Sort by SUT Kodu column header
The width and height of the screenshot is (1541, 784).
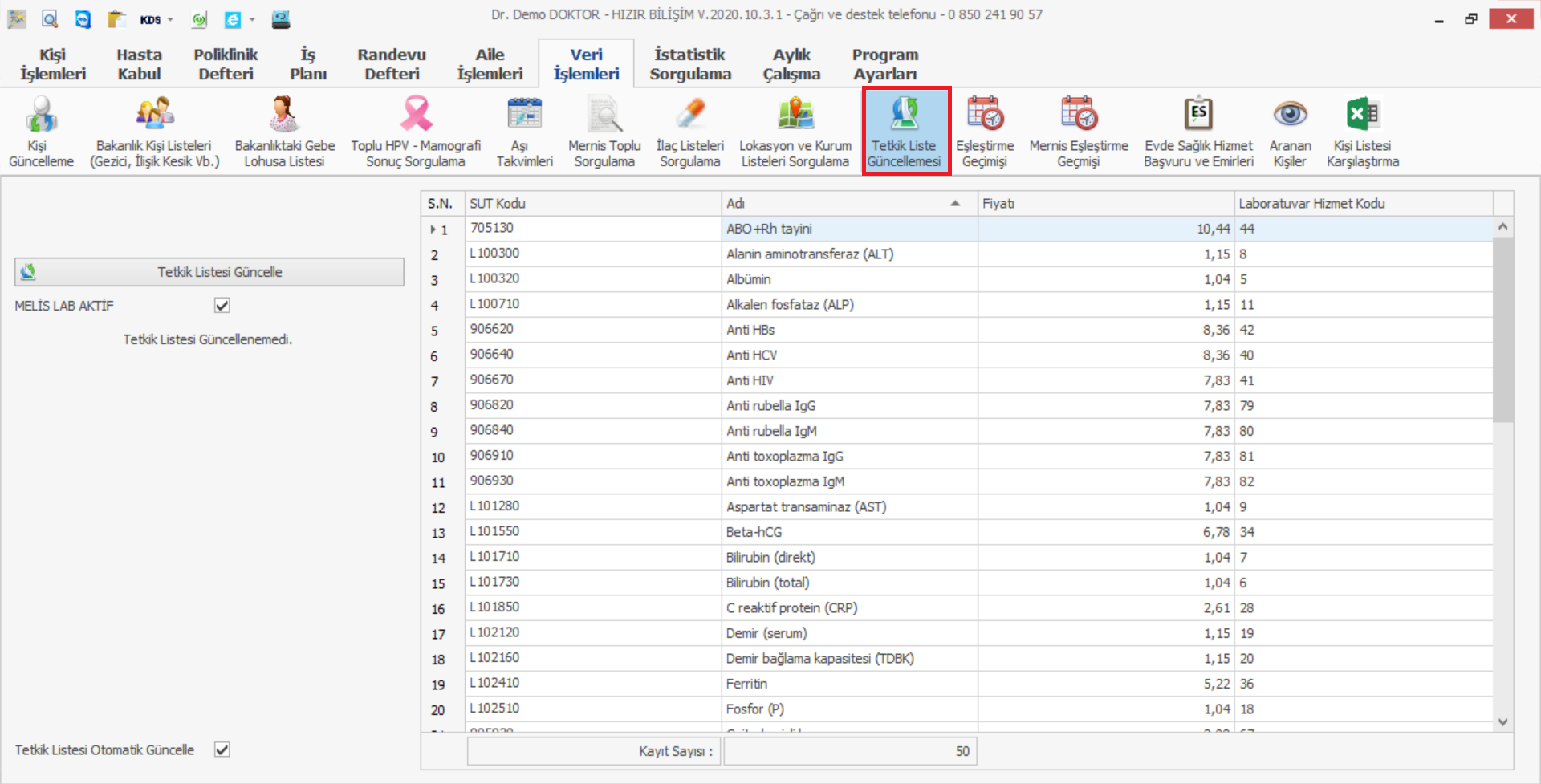click(x=593, y=204)
